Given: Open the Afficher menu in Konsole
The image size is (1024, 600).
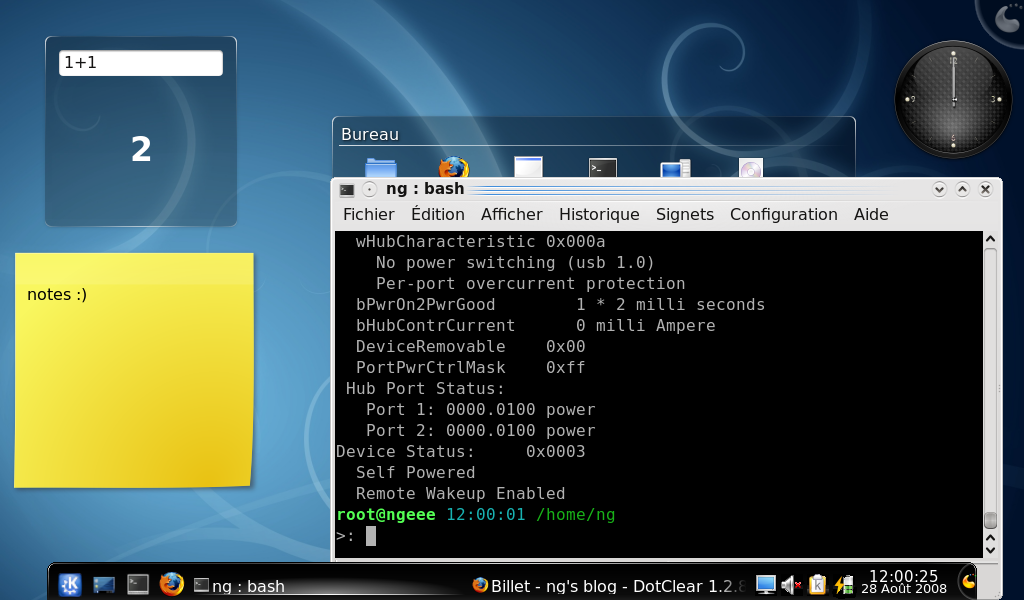Looking at the screenshot, I should pos(511,214).
